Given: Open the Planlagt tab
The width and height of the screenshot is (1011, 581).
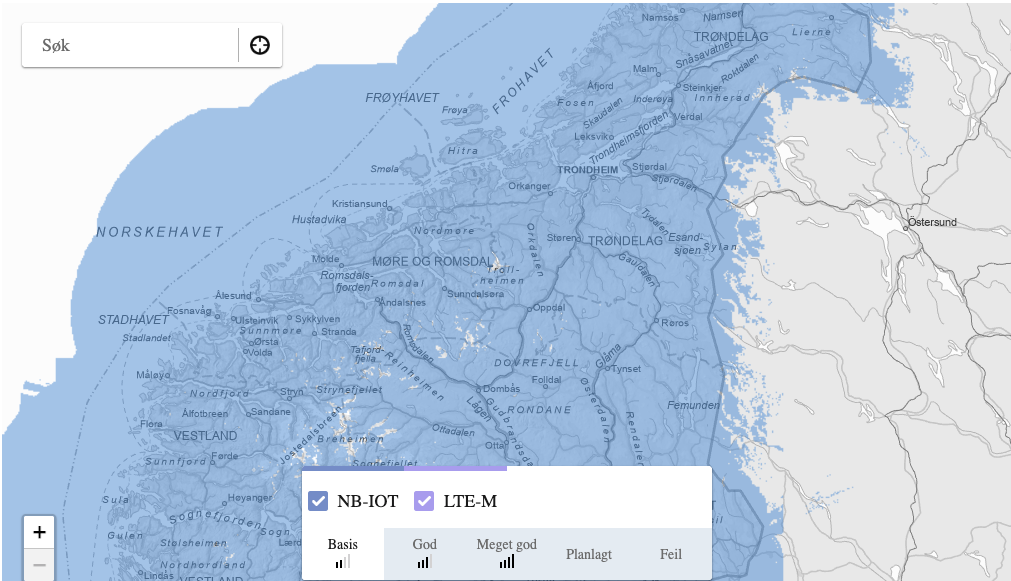Looking at the screenshot, I should (x=589, y=554).
